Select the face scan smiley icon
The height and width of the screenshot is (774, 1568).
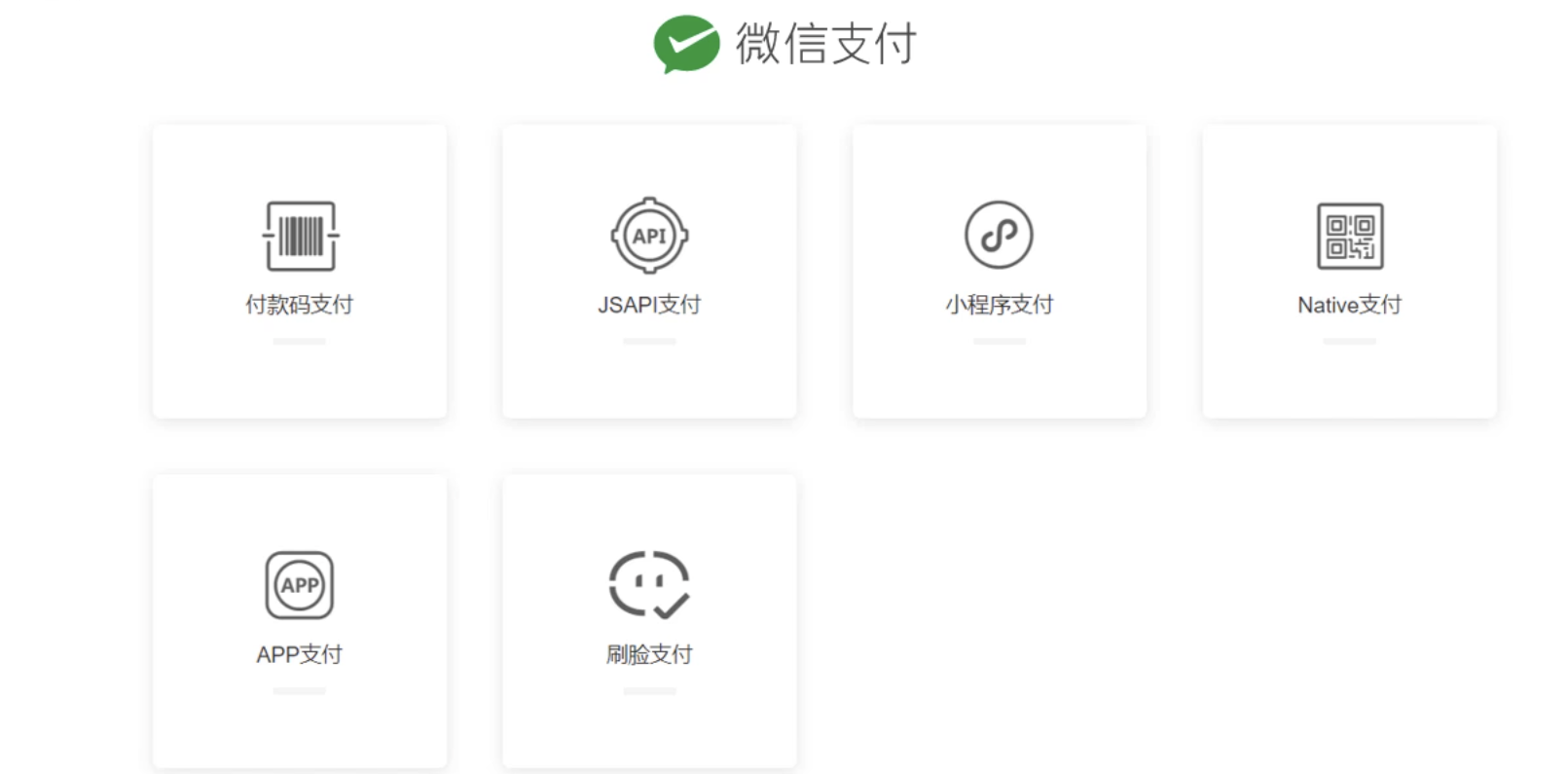point(649,585)
